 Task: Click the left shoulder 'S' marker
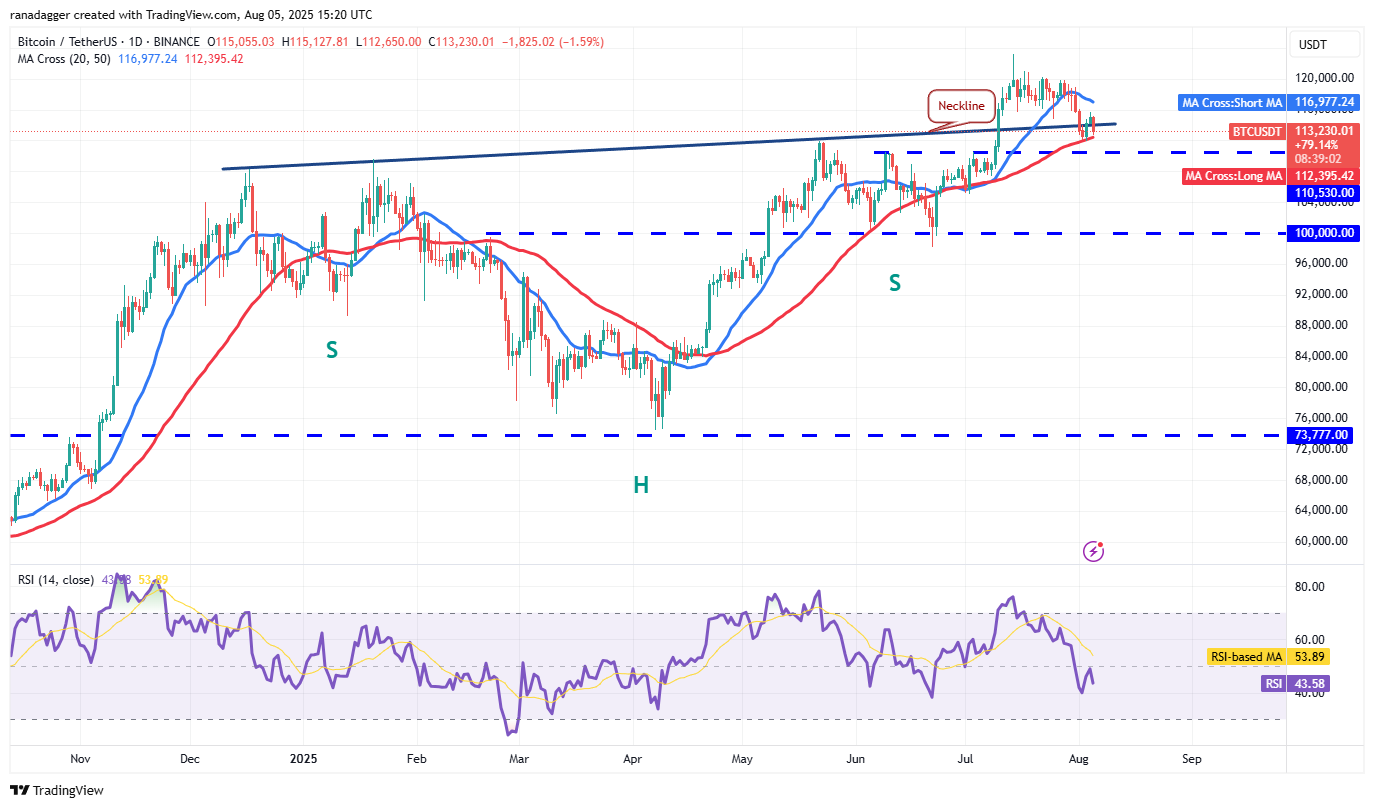coord(331,349)
